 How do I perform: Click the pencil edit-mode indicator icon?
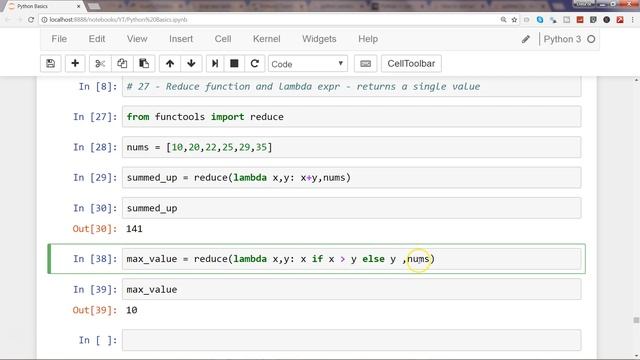(x=526, y=39)
